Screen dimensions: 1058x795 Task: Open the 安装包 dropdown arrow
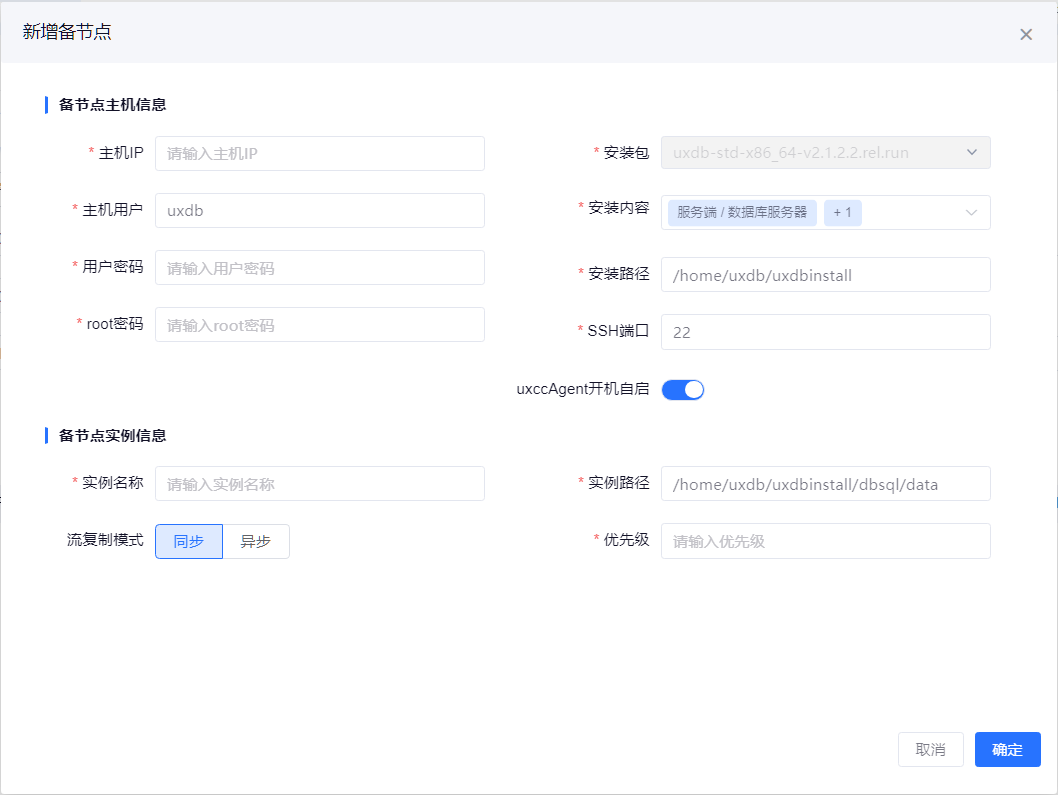coord(971,153)
